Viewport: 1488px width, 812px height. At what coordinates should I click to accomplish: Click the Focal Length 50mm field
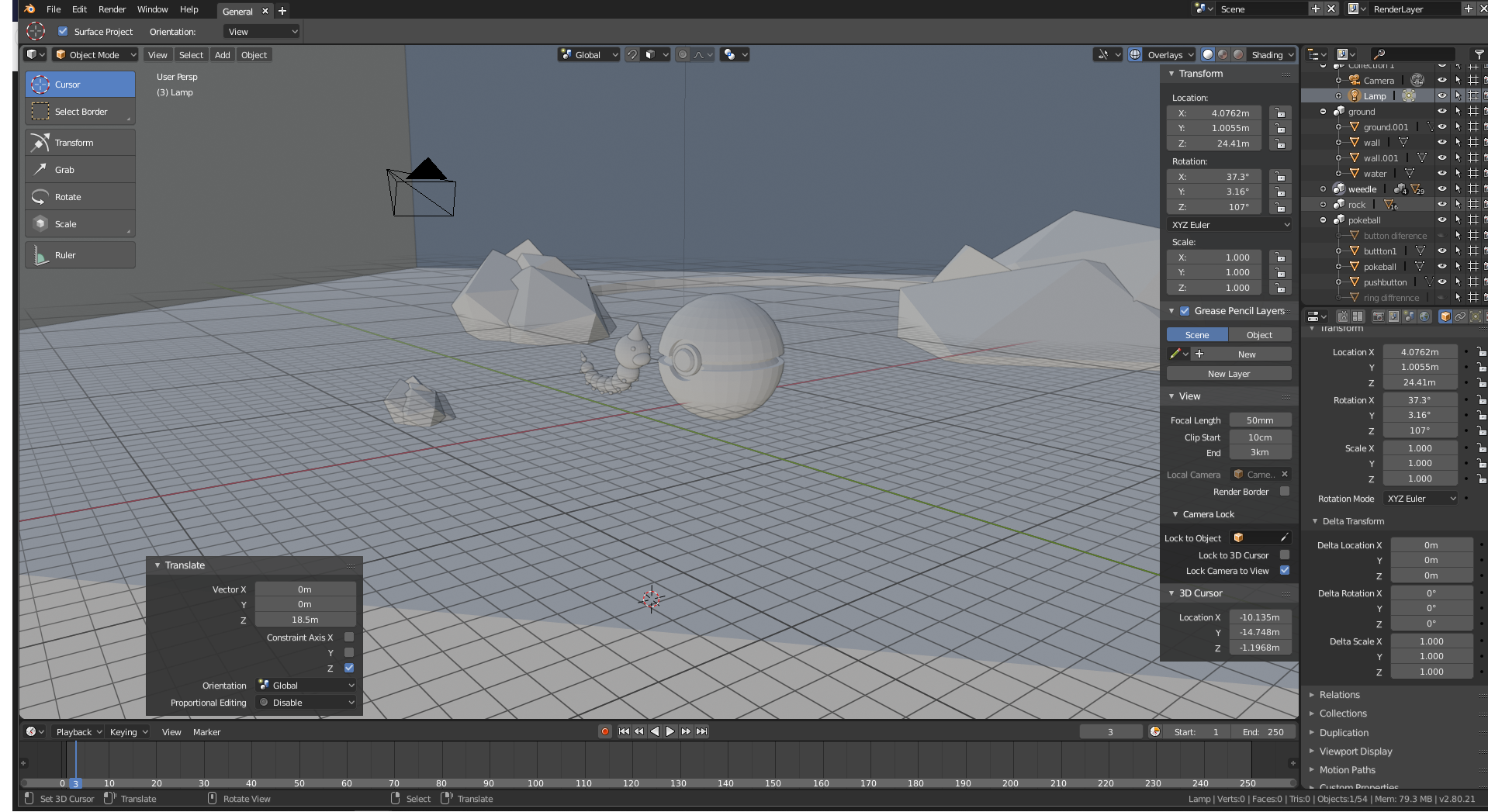(1260, 420)
